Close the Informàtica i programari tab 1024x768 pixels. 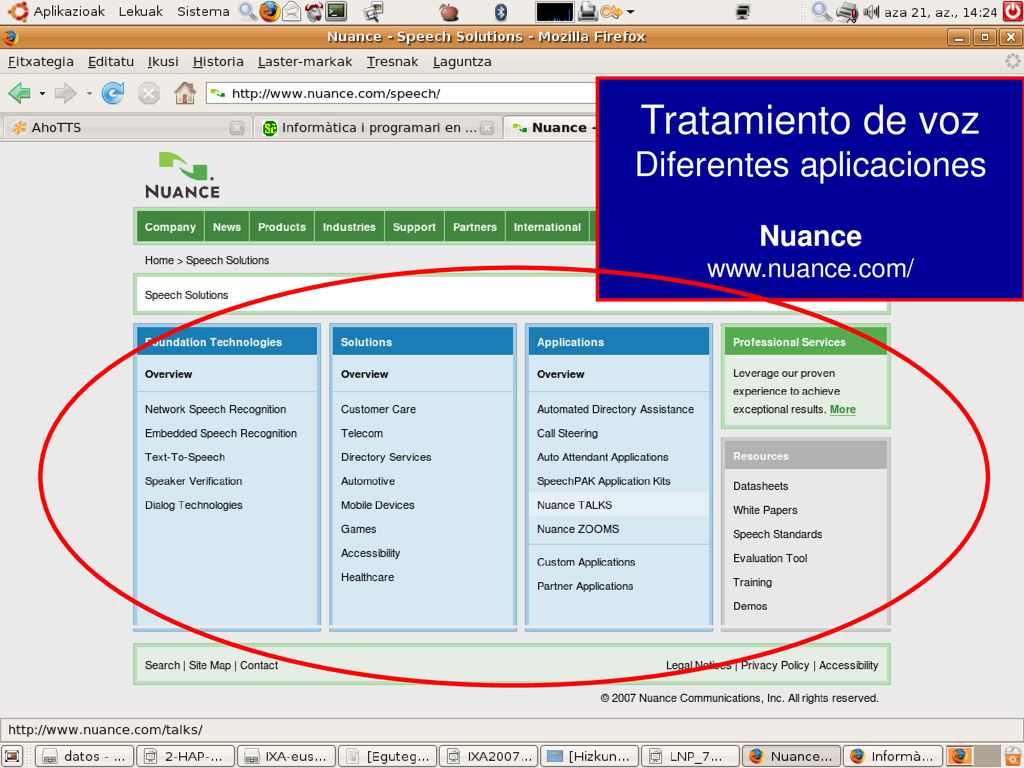(487, 128)
